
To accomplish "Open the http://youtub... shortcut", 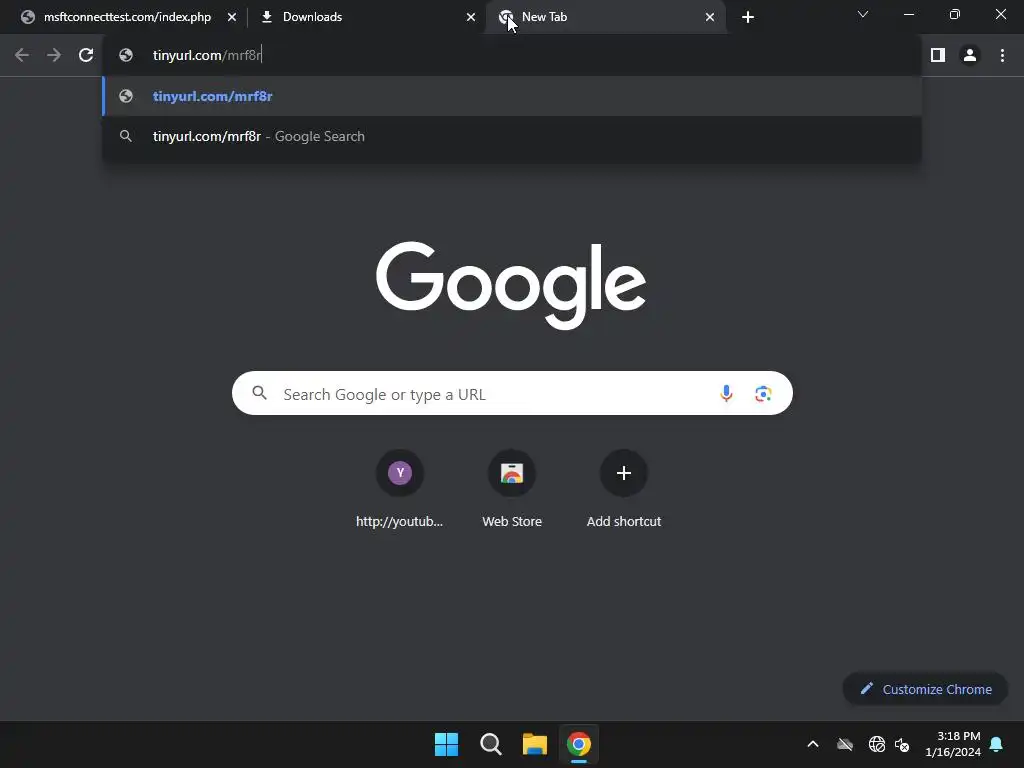I will point(400,488).
